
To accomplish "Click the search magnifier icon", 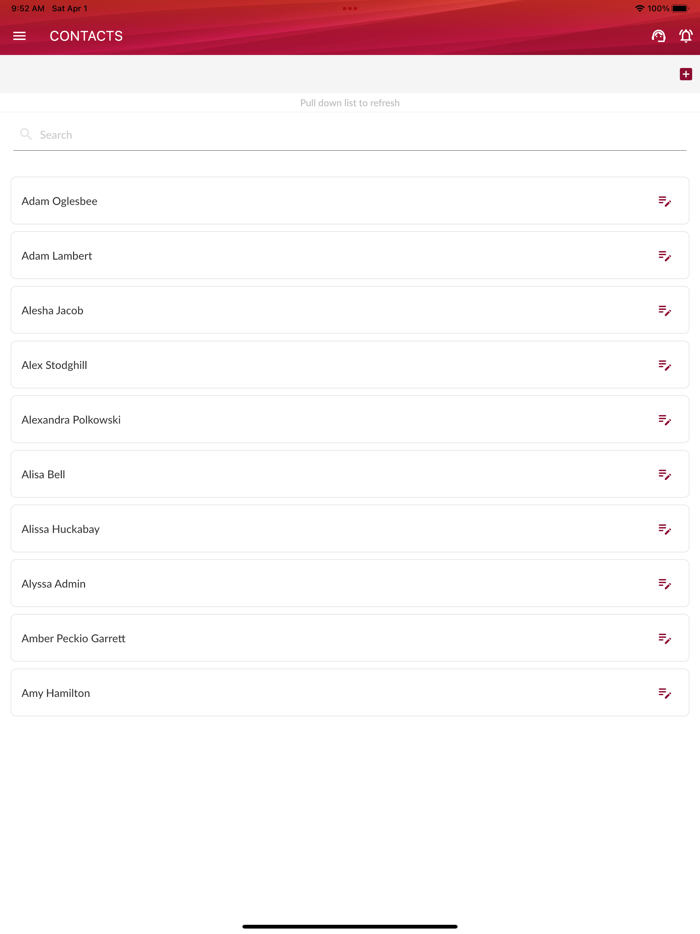I will [26, 134].
